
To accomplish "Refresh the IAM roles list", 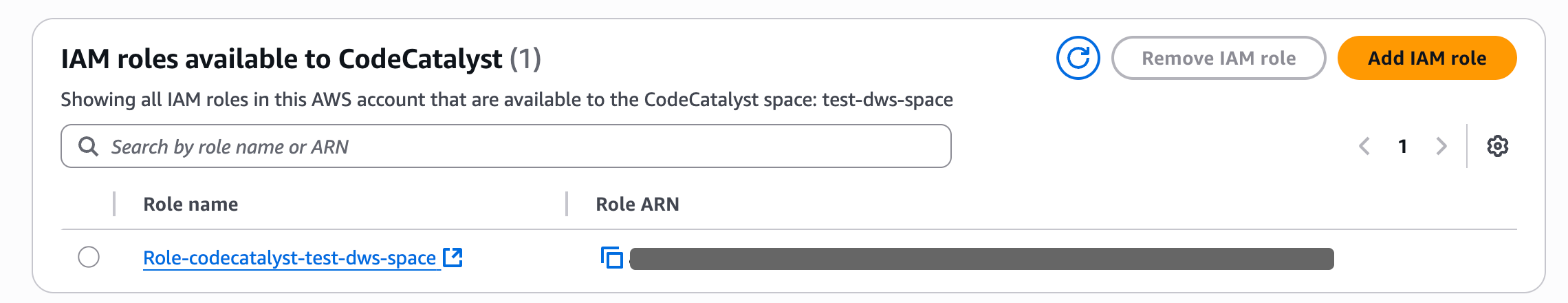I will [x=1078, y=58].
